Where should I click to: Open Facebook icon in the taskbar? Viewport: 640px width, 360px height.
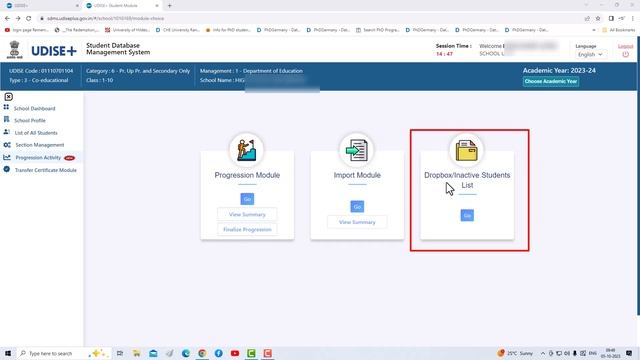pos(218,353)
